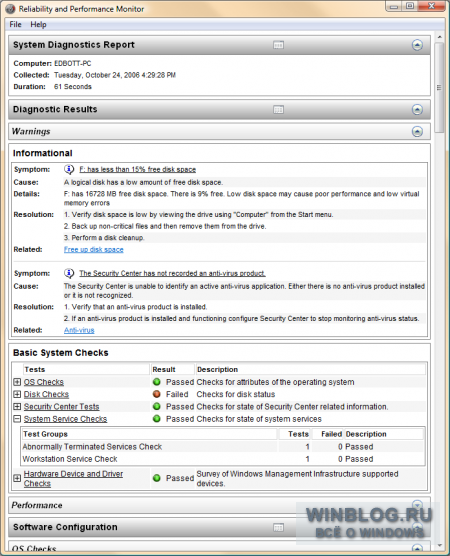
Task: Open the low free disk space symptom link
Action: click(138, 169)
